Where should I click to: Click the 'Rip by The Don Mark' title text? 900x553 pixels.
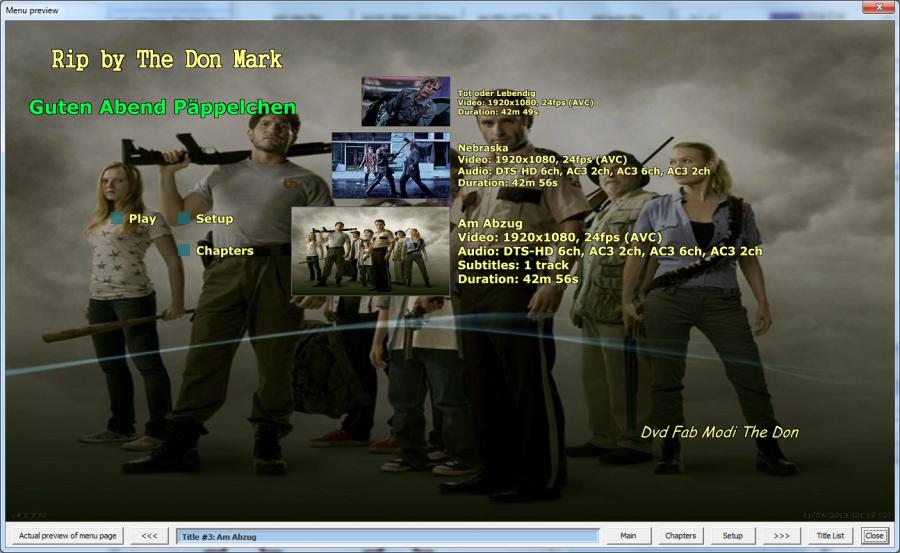click(x=166, y=60)
